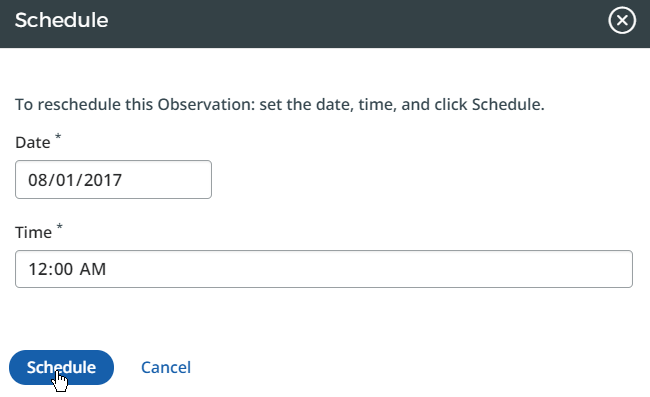
Task: Close the Schedule dialog with the X icon
Action: (622, 20)
